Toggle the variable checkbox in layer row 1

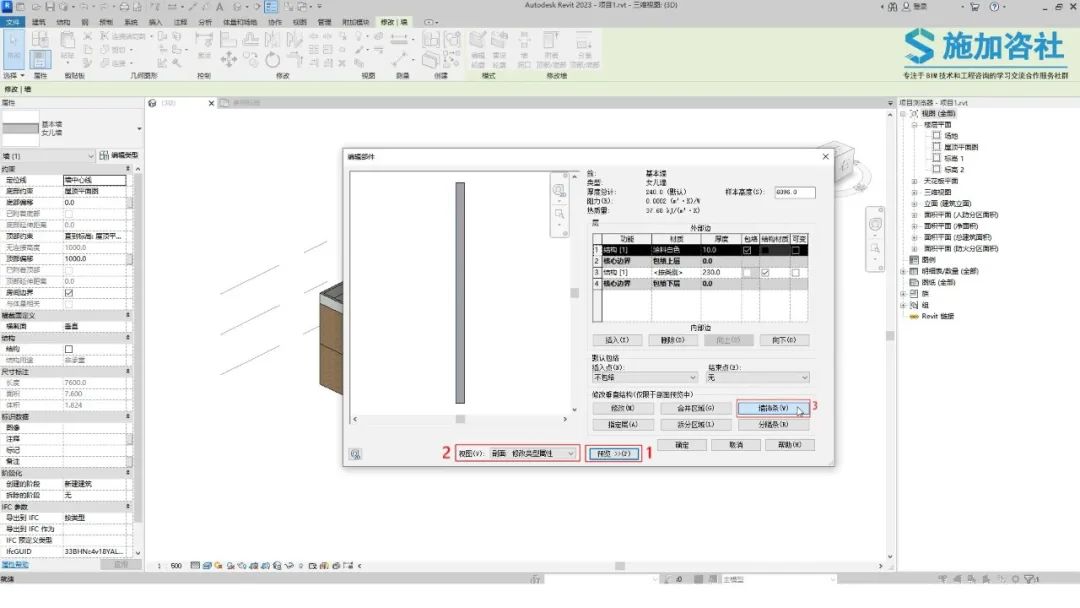796,251
